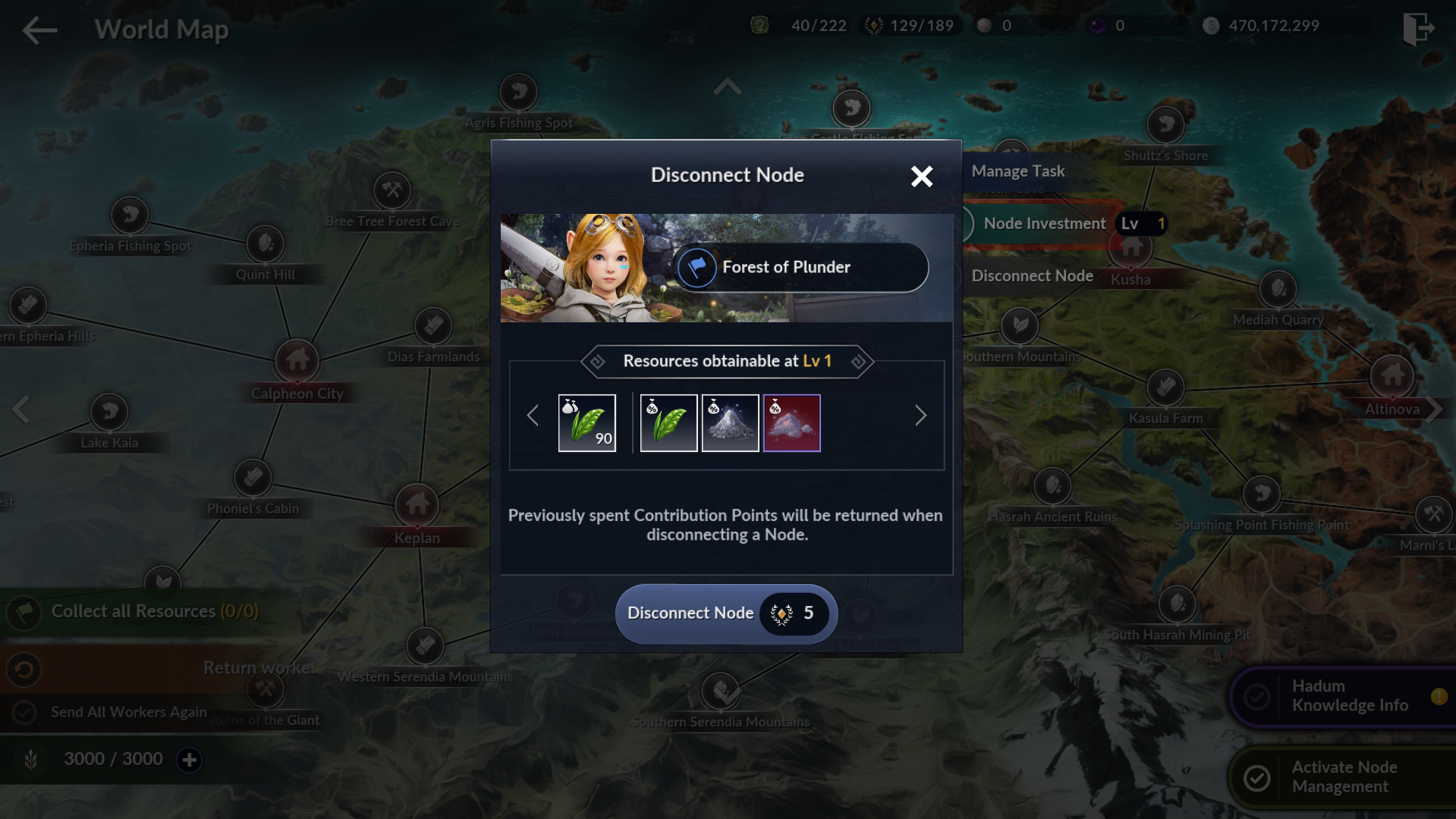Select the Calpheon City node icon
Screen dimensions: 1456x819
point(297,359)
